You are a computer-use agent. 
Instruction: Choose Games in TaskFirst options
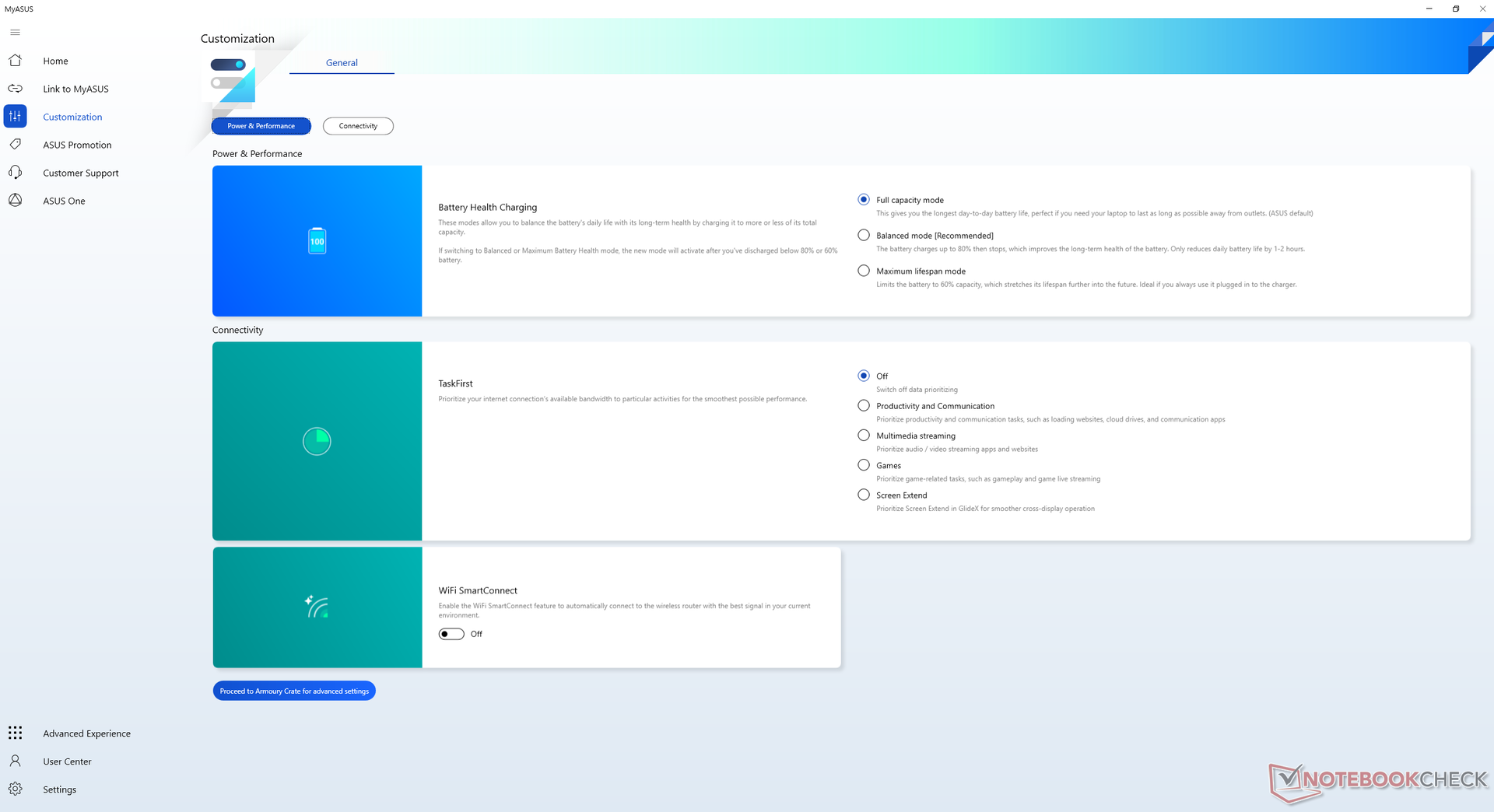click(x=864, y=465)
